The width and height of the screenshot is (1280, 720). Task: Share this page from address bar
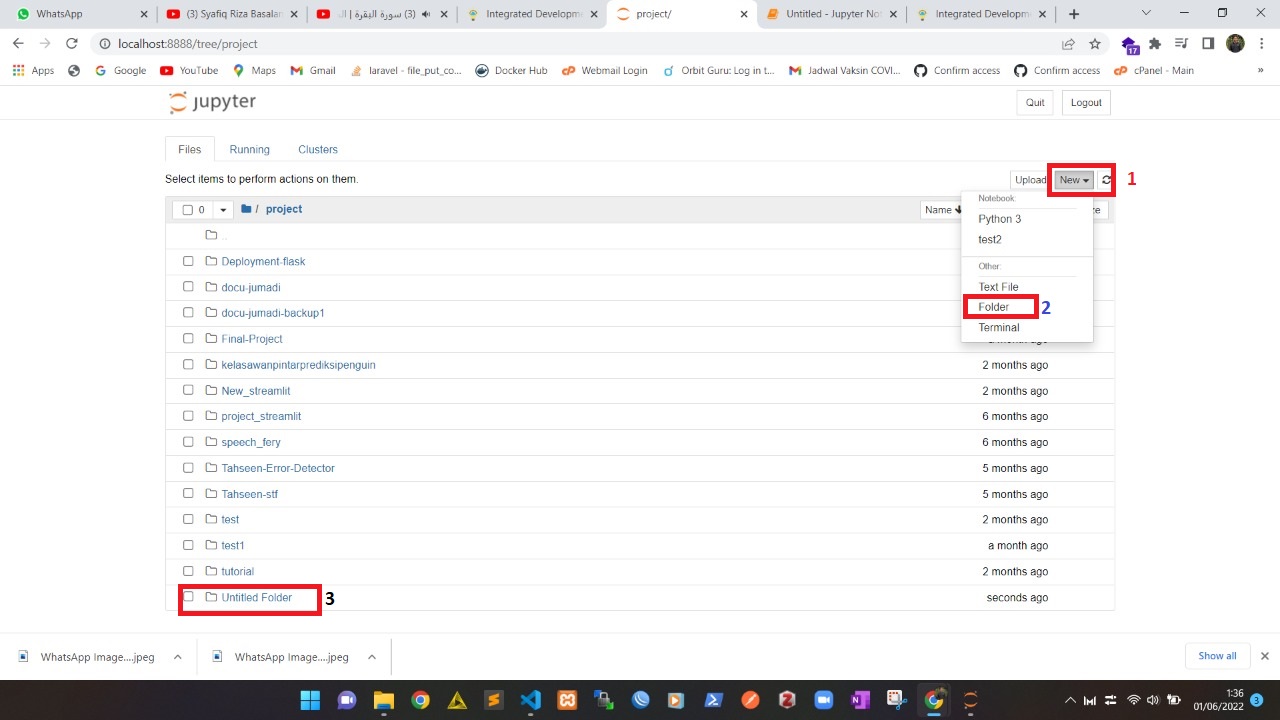[1068, 44]
